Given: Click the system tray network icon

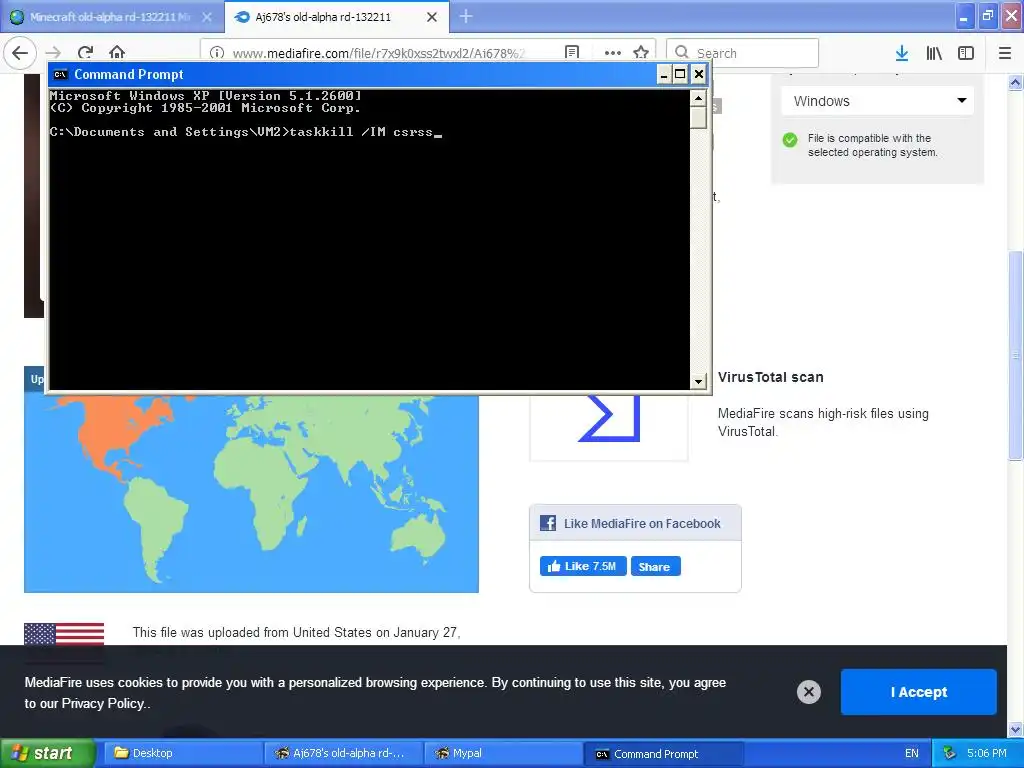Looking at the screenshot, I should click(950, 754).
